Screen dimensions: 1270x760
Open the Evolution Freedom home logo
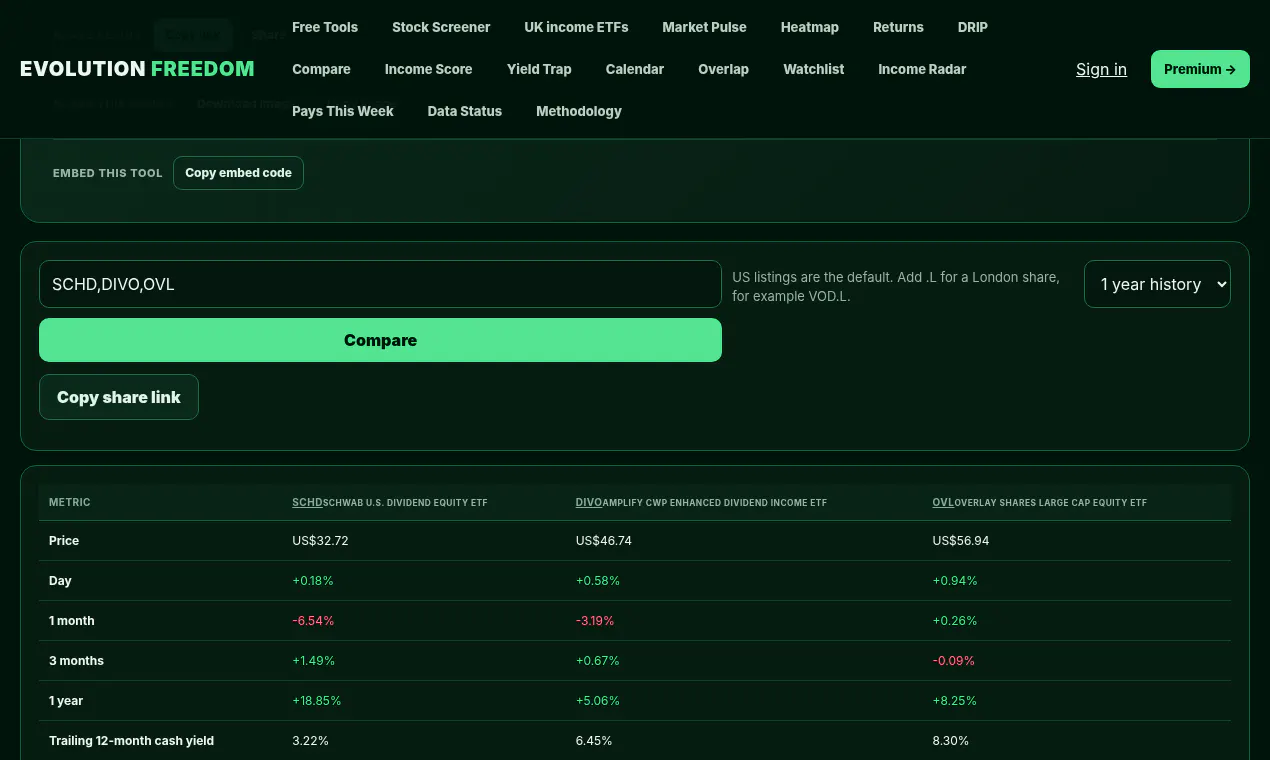tap(137, 69)
